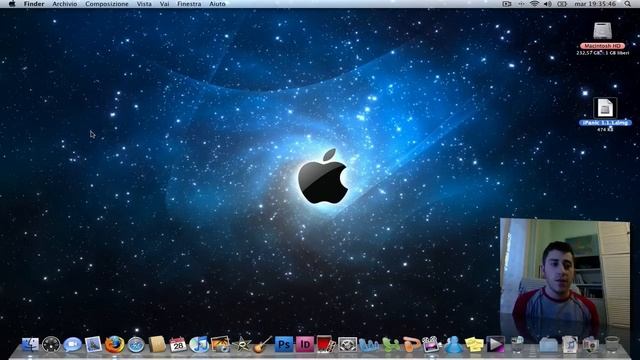Open the clapperboard video app in dock

[x=431, y=344]
